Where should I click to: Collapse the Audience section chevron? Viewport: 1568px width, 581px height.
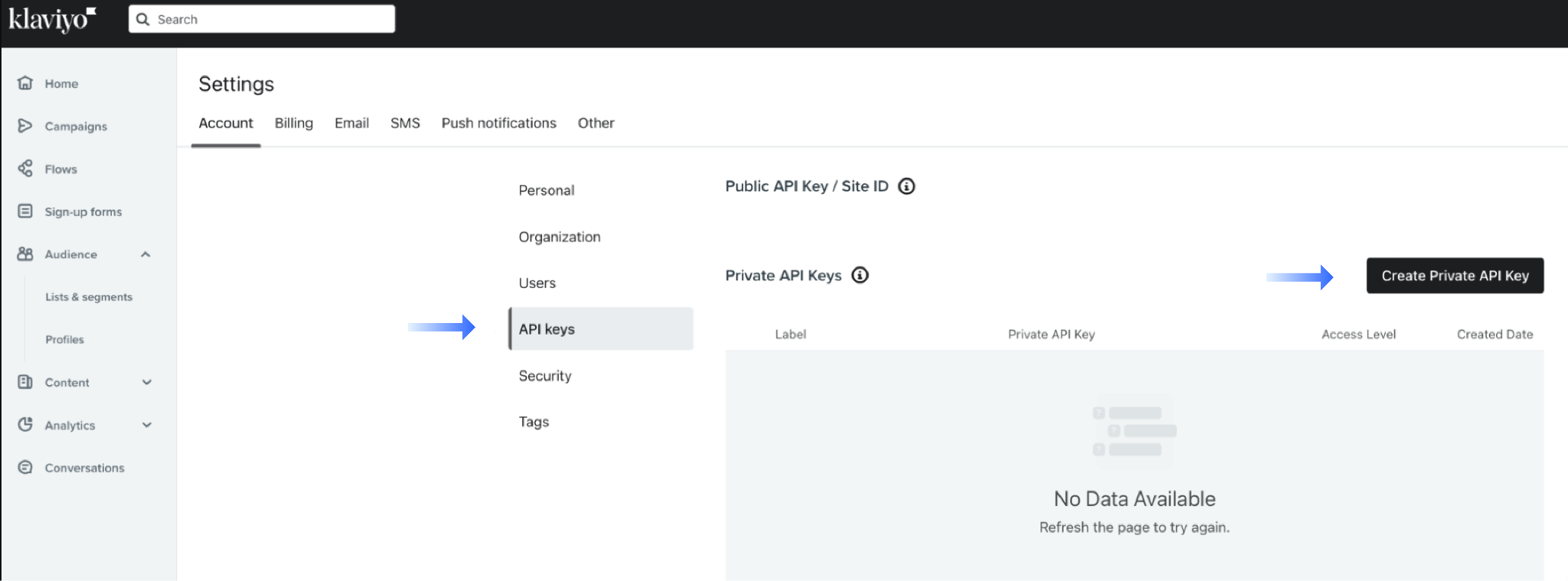point(145,254)
